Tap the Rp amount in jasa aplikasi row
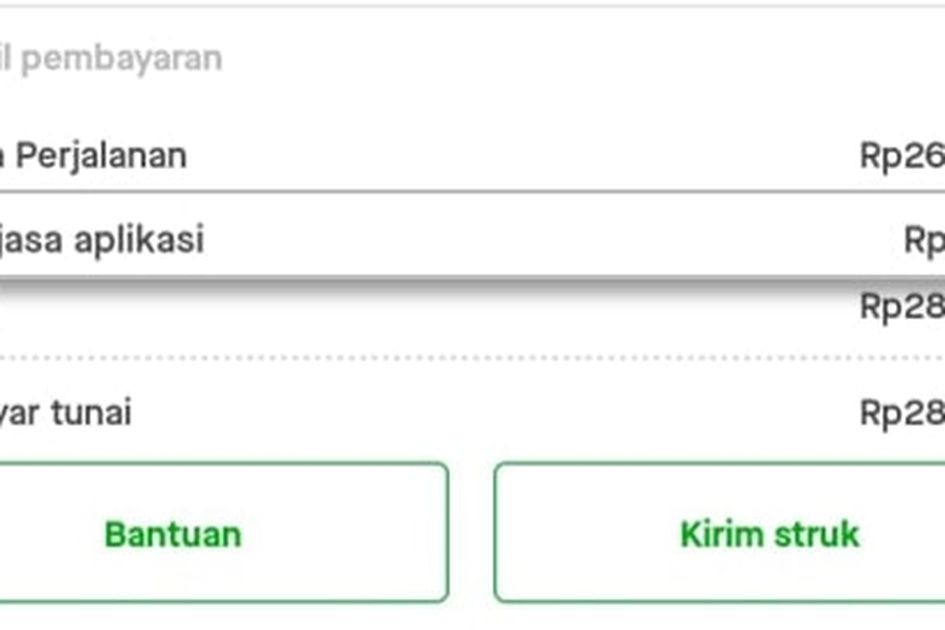 click(x=923, y=240)
